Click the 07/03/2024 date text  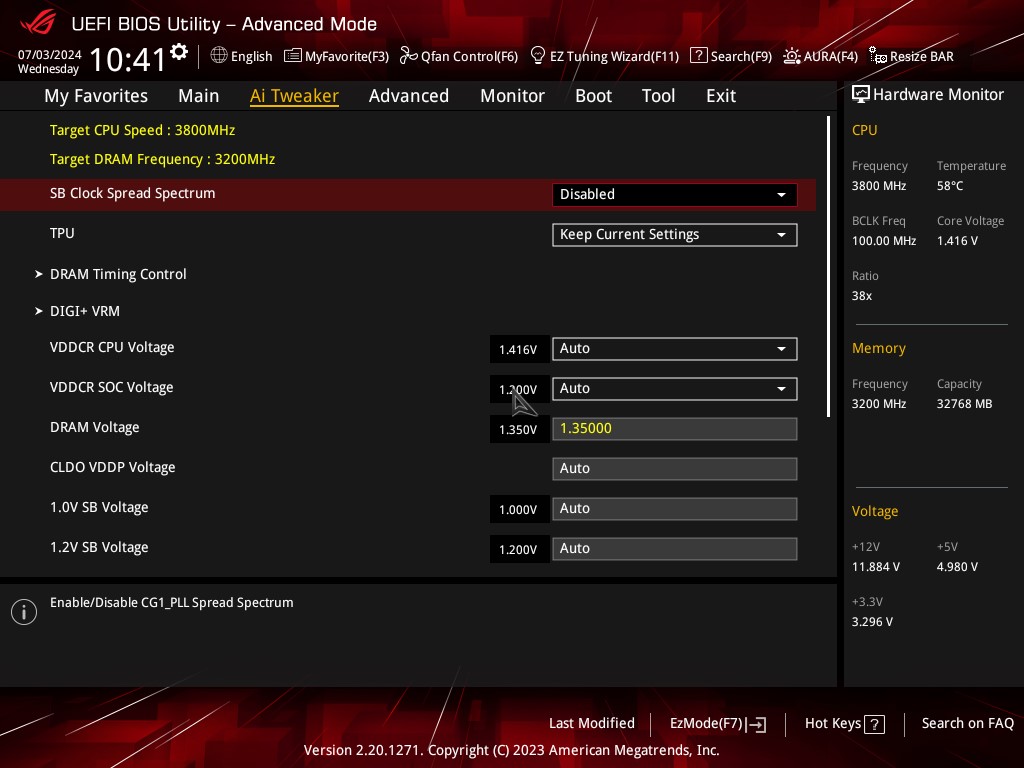[50, 55]
